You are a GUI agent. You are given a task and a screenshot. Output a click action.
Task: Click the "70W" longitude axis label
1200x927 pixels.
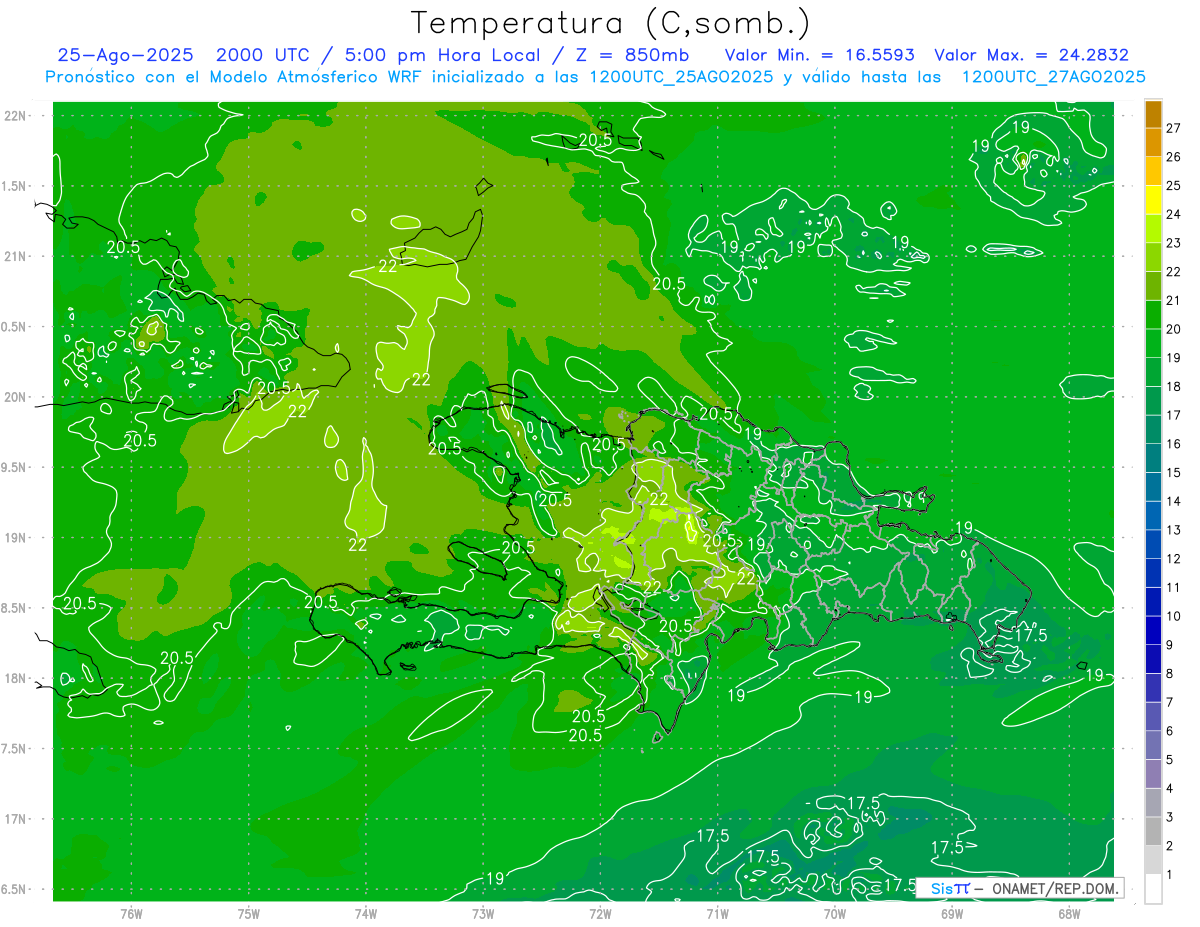835,914
